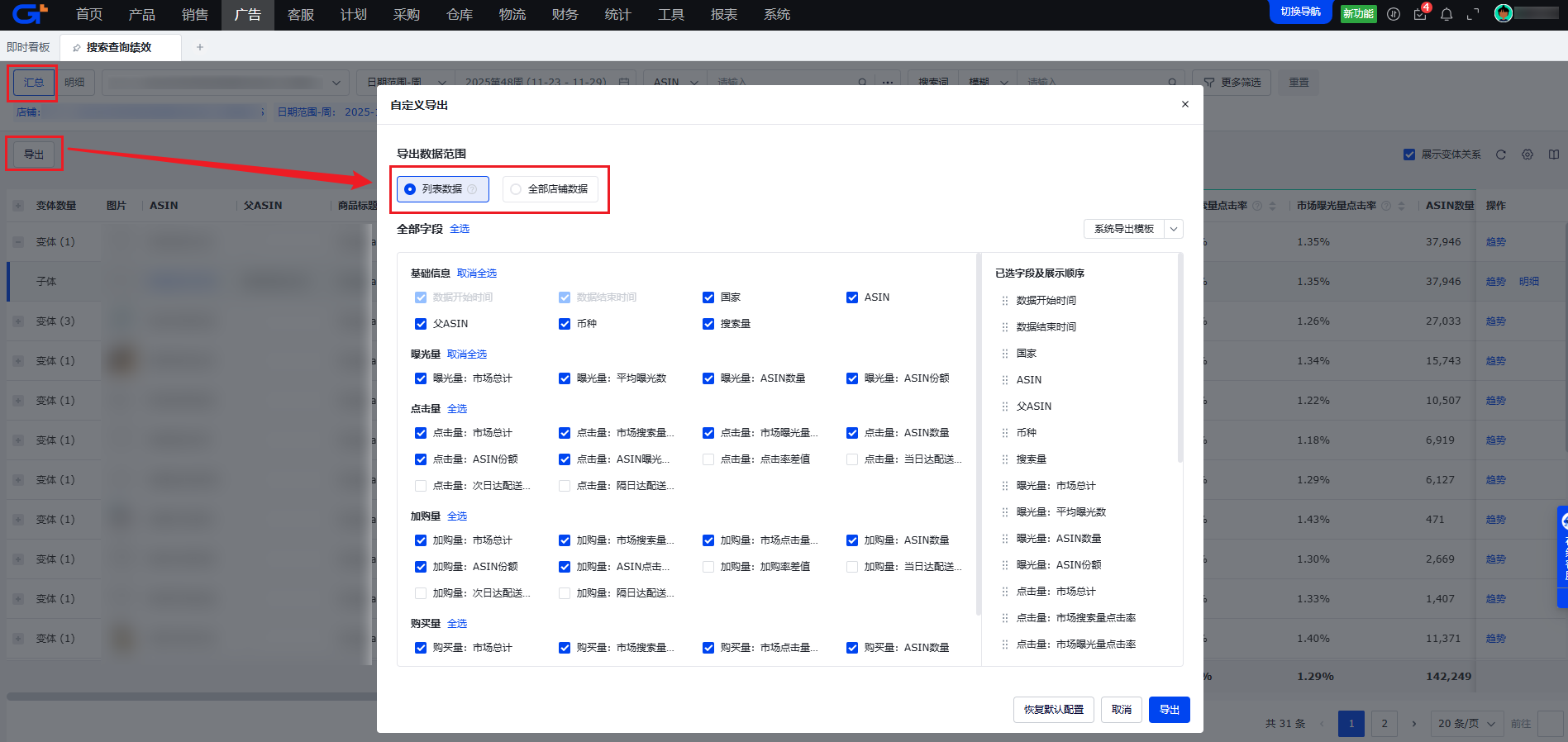1568x742 pixels.
Task: Select the 全部店铺数据 radio option
Action: [517, 189]
